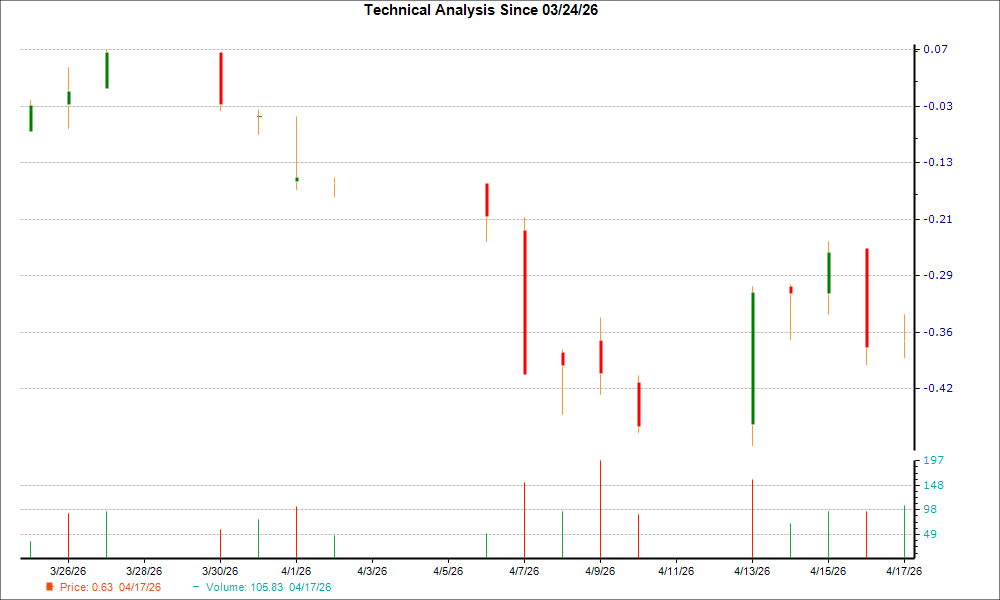Screen dimensions: 1000x600
Task: Click the small green candle at 4/1/26
Action: 296,180
